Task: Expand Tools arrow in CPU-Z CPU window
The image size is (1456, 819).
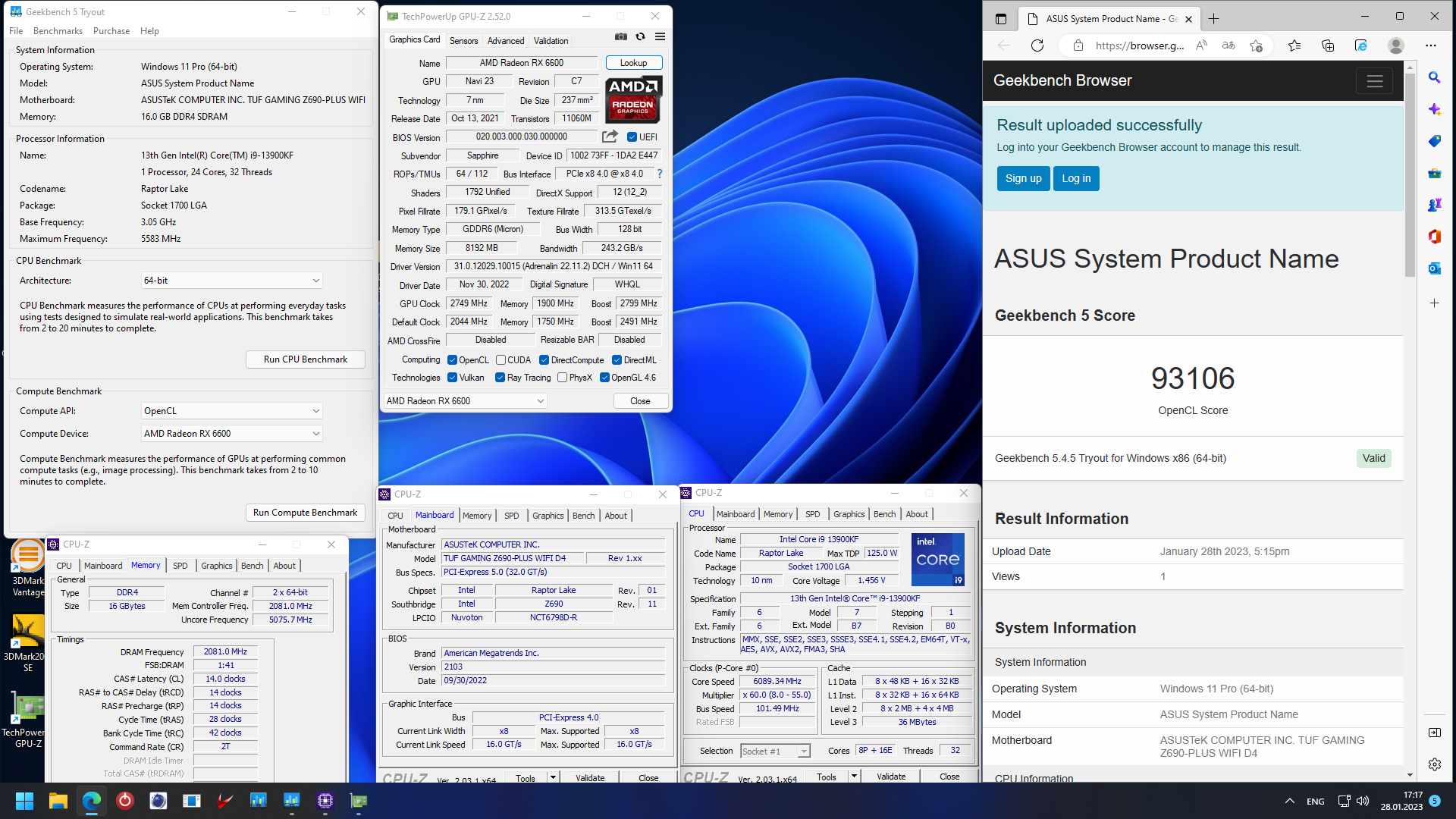Action: click(854, 777)
